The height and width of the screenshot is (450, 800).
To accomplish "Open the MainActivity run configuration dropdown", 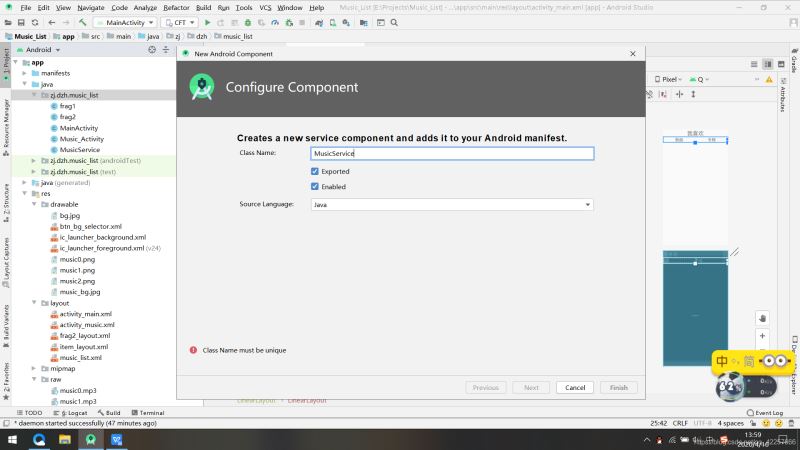I will [x=125, y=22].
